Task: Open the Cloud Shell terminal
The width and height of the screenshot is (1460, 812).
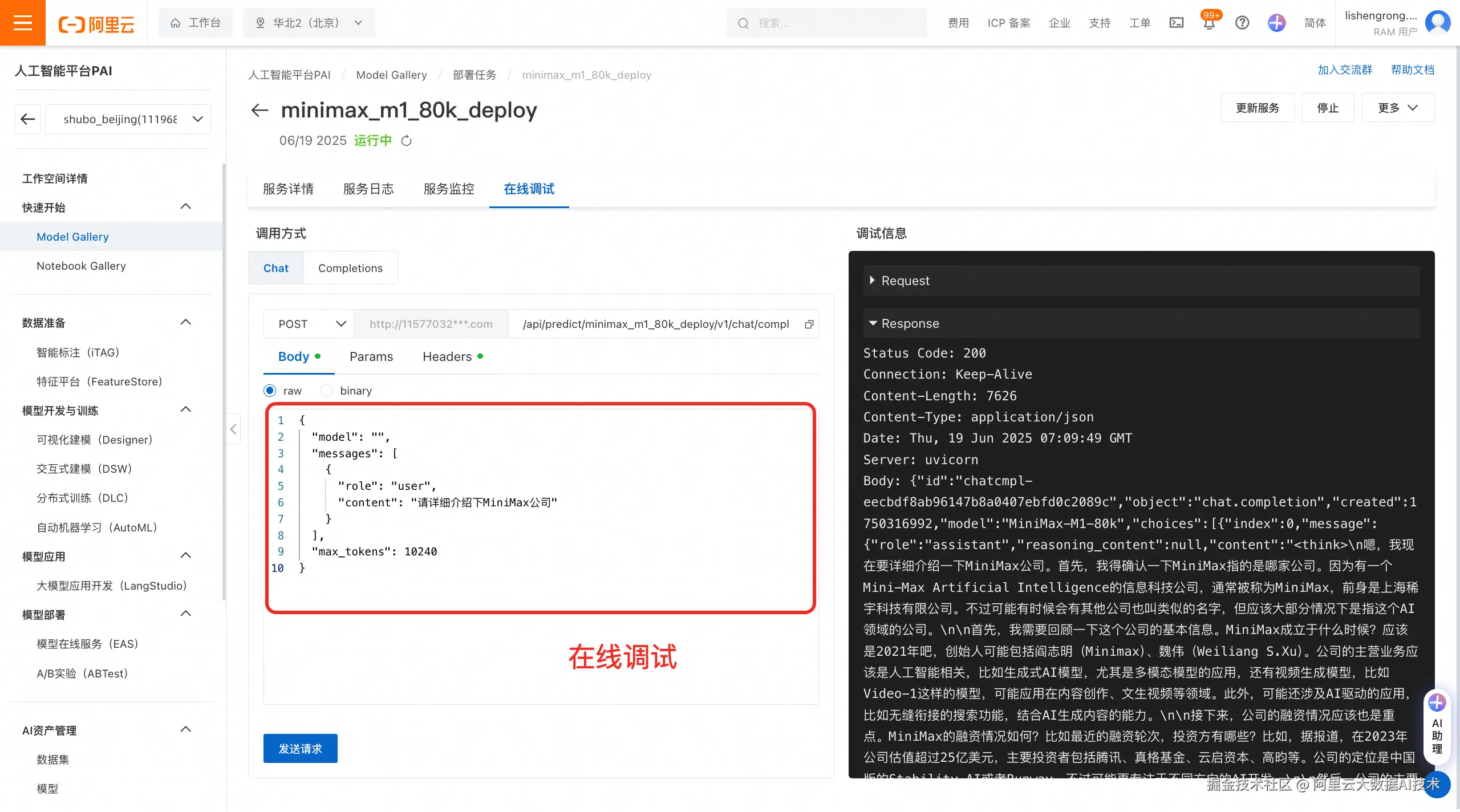Action: click(1177, 23)
